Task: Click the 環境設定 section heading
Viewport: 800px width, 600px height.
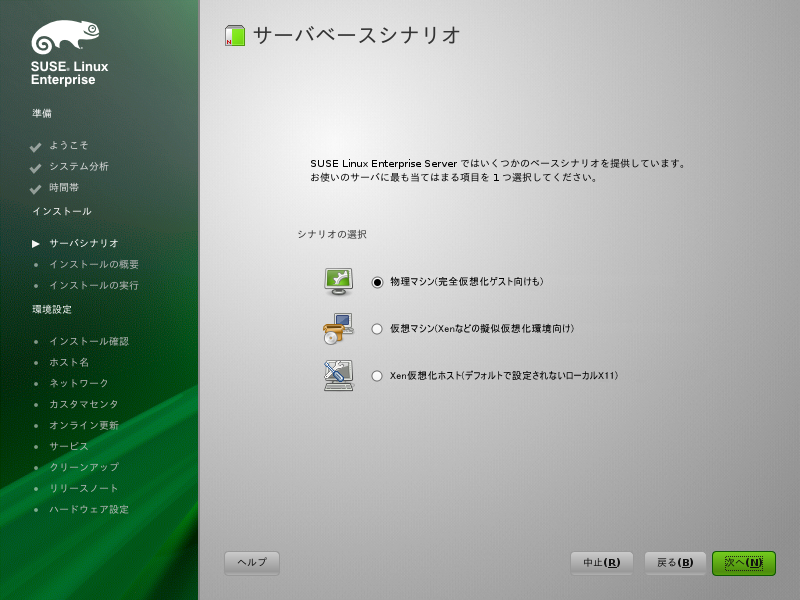Action: (x=52, y=309)
